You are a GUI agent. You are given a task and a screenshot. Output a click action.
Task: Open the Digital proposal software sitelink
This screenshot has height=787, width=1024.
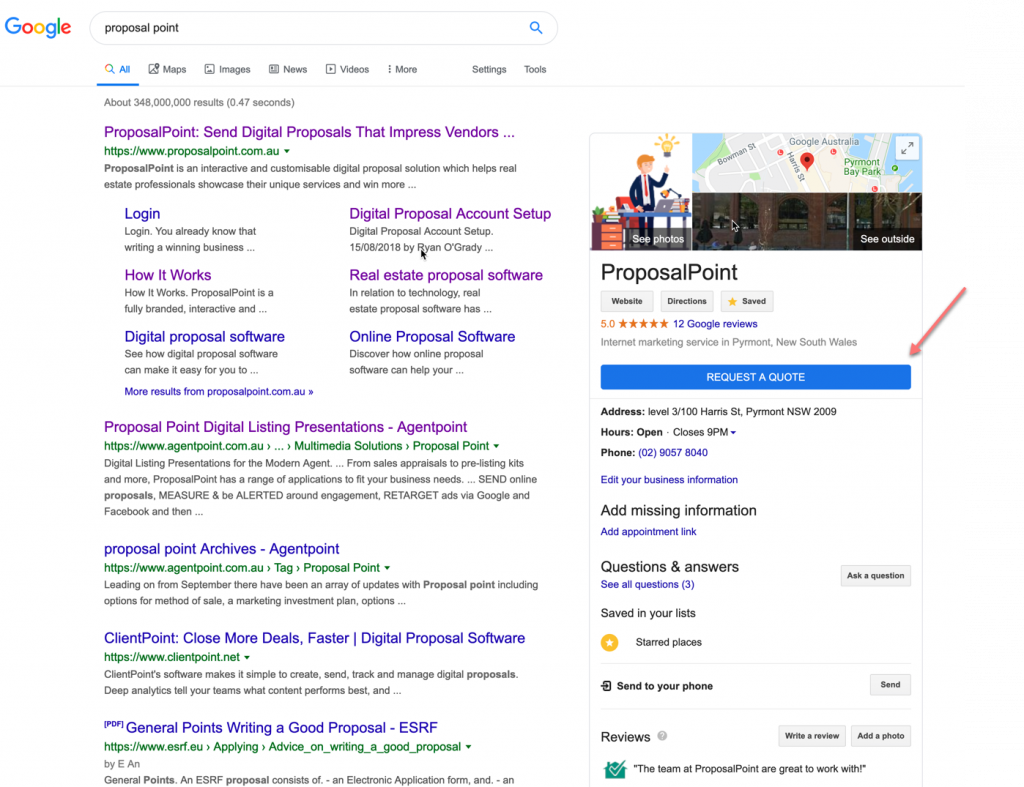(x=204, y=336)
